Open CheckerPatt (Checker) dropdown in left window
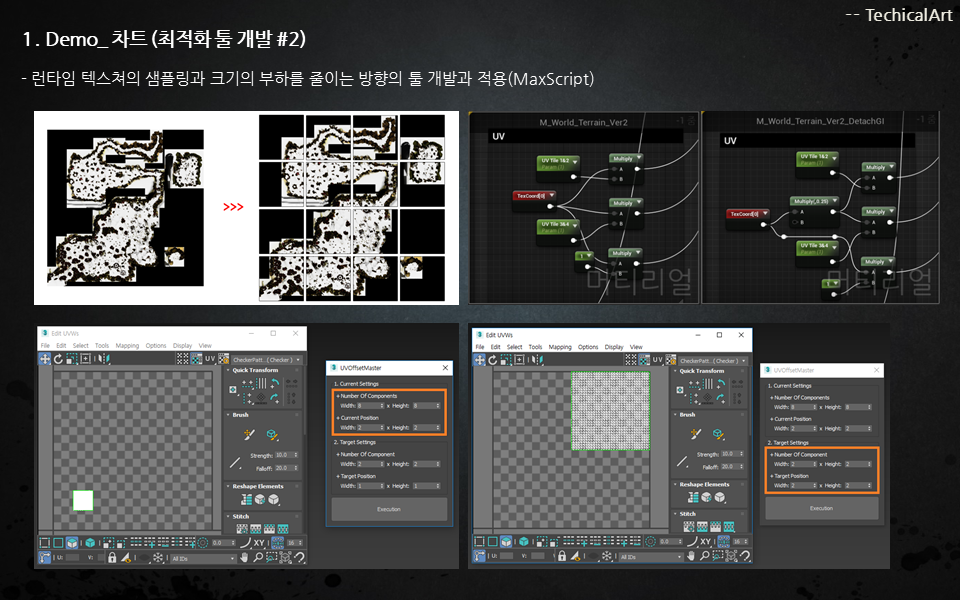This screenshot has height=600, width=960. pyautogui.click(x=266, y=360)
